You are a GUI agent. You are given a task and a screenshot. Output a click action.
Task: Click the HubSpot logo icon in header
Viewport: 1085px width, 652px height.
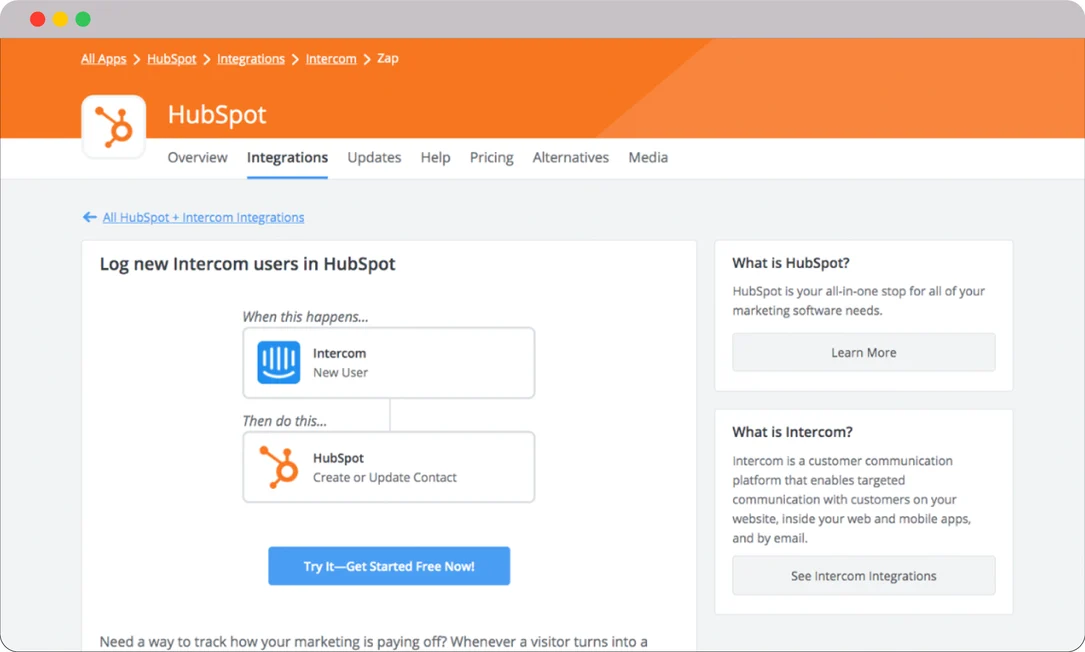[x=113, y=127]
